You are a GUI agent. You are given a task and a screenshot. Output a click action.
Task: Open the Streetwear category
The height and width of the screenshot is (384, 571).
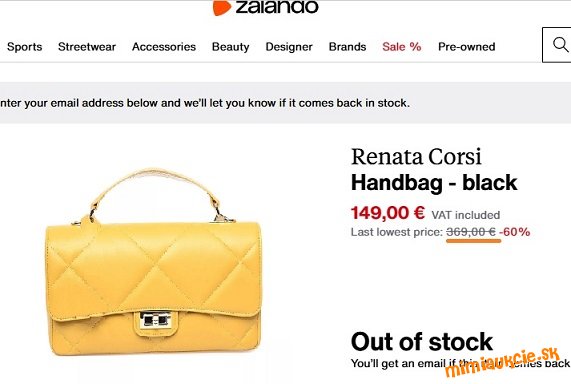coord(87,47)
